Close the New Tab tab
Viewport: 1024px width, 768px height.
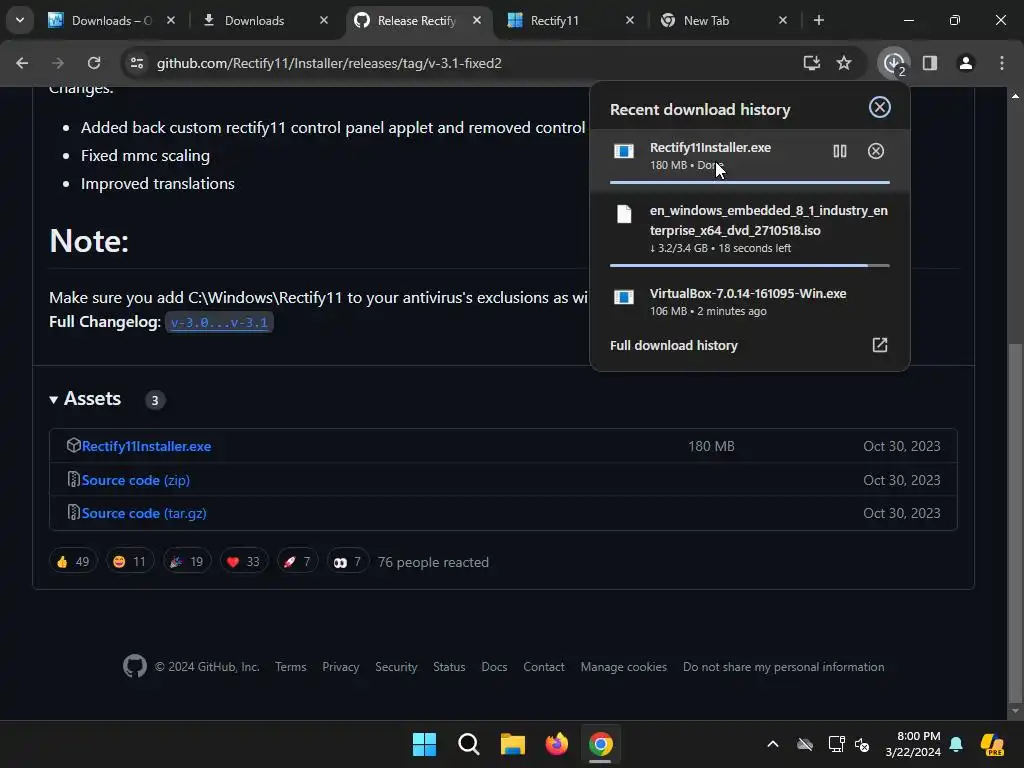(x=783, y=20)
